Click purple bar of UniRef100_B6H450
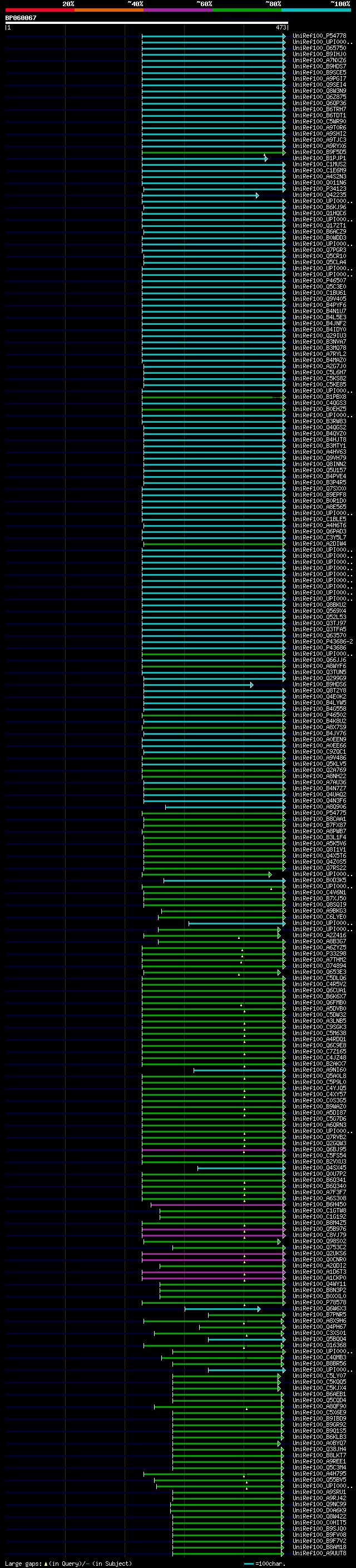Image resolution: width=356 pixels, height=1568 pixels. click(218, 1205)
